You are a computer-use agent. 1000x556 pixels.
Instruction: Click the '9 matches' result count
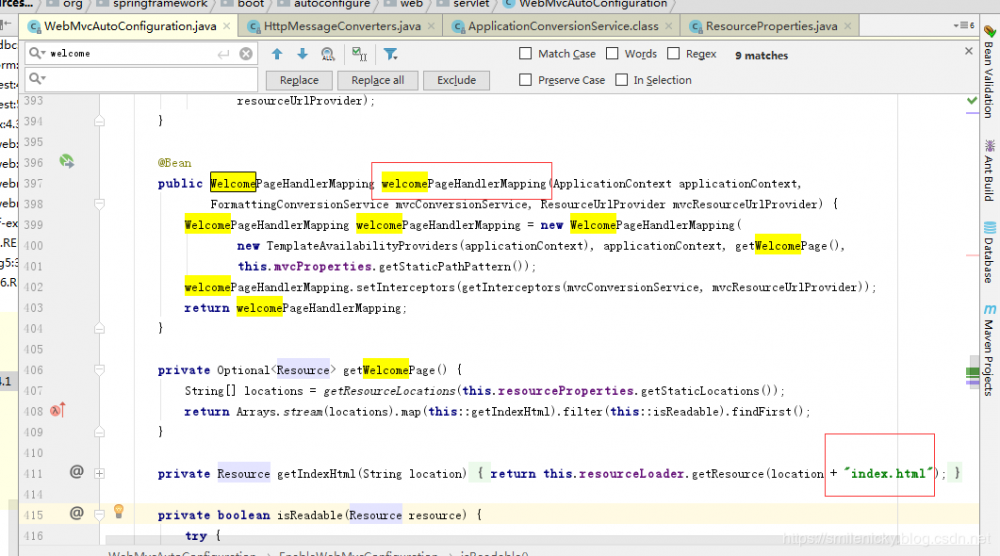(x=761, y=55)
